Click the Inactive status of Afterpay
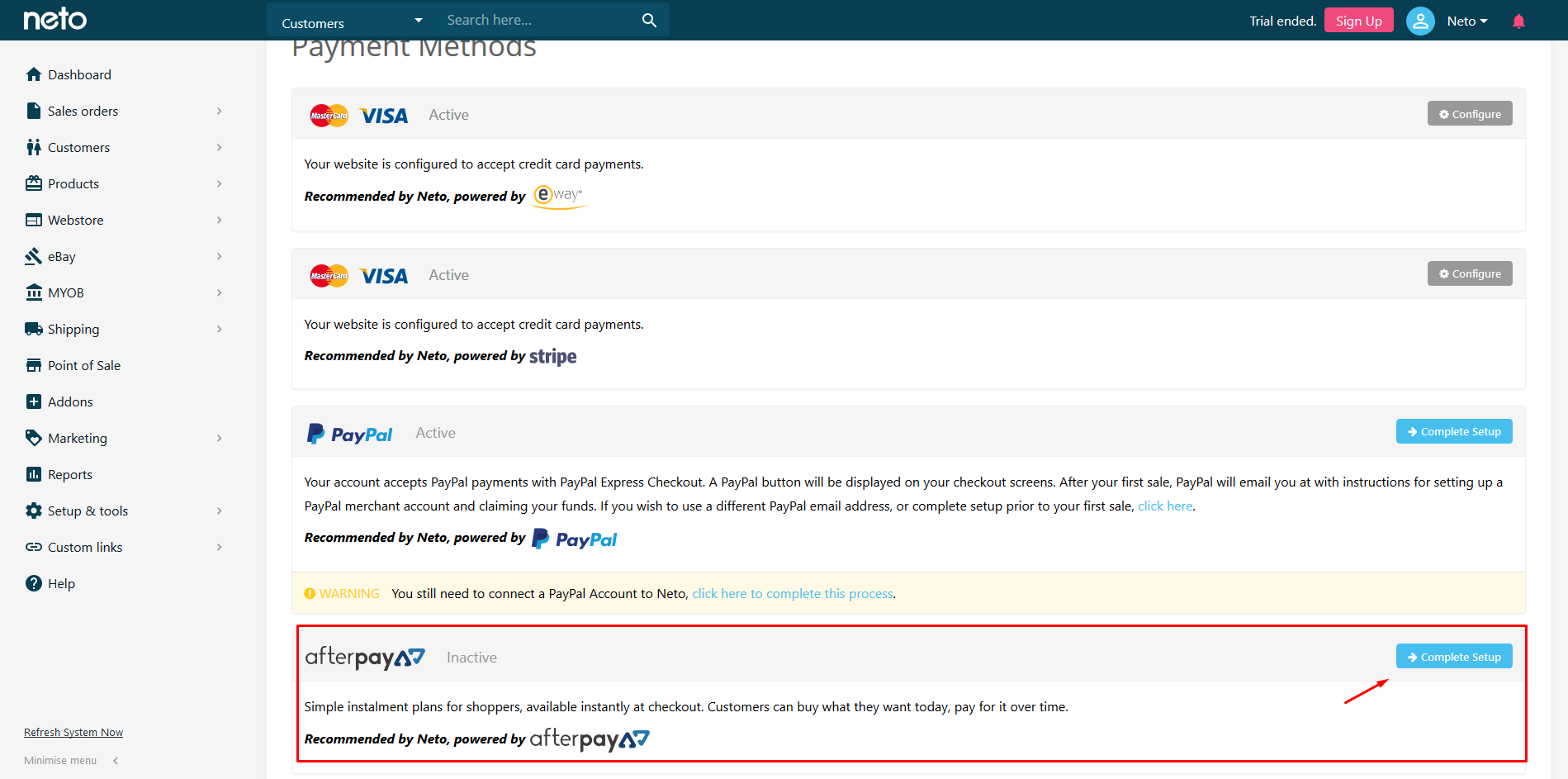Viewport: 1568px width, 779px height. [471, 658]
